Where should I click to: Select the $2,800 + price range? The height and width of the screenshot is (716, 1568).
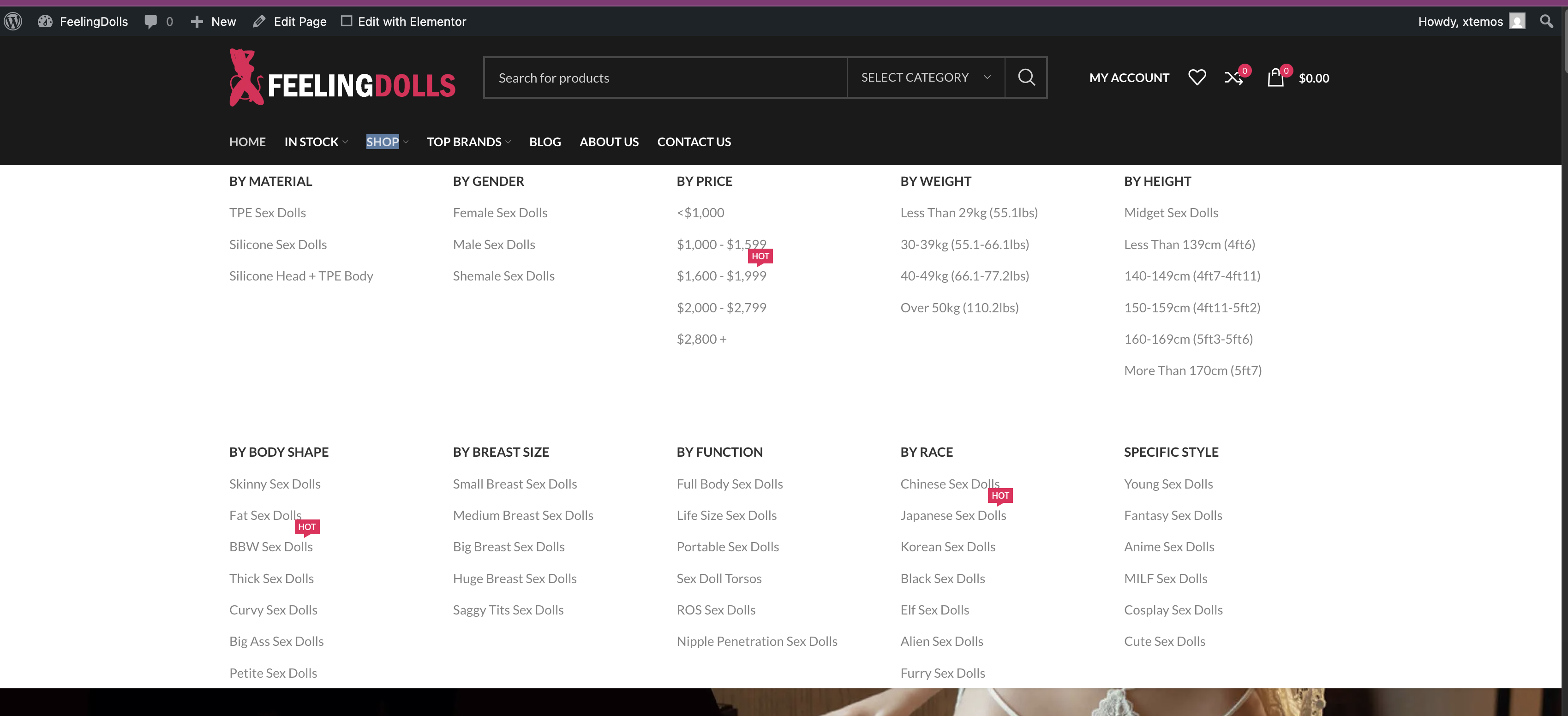pyautogui.click(x=701, y=340)
